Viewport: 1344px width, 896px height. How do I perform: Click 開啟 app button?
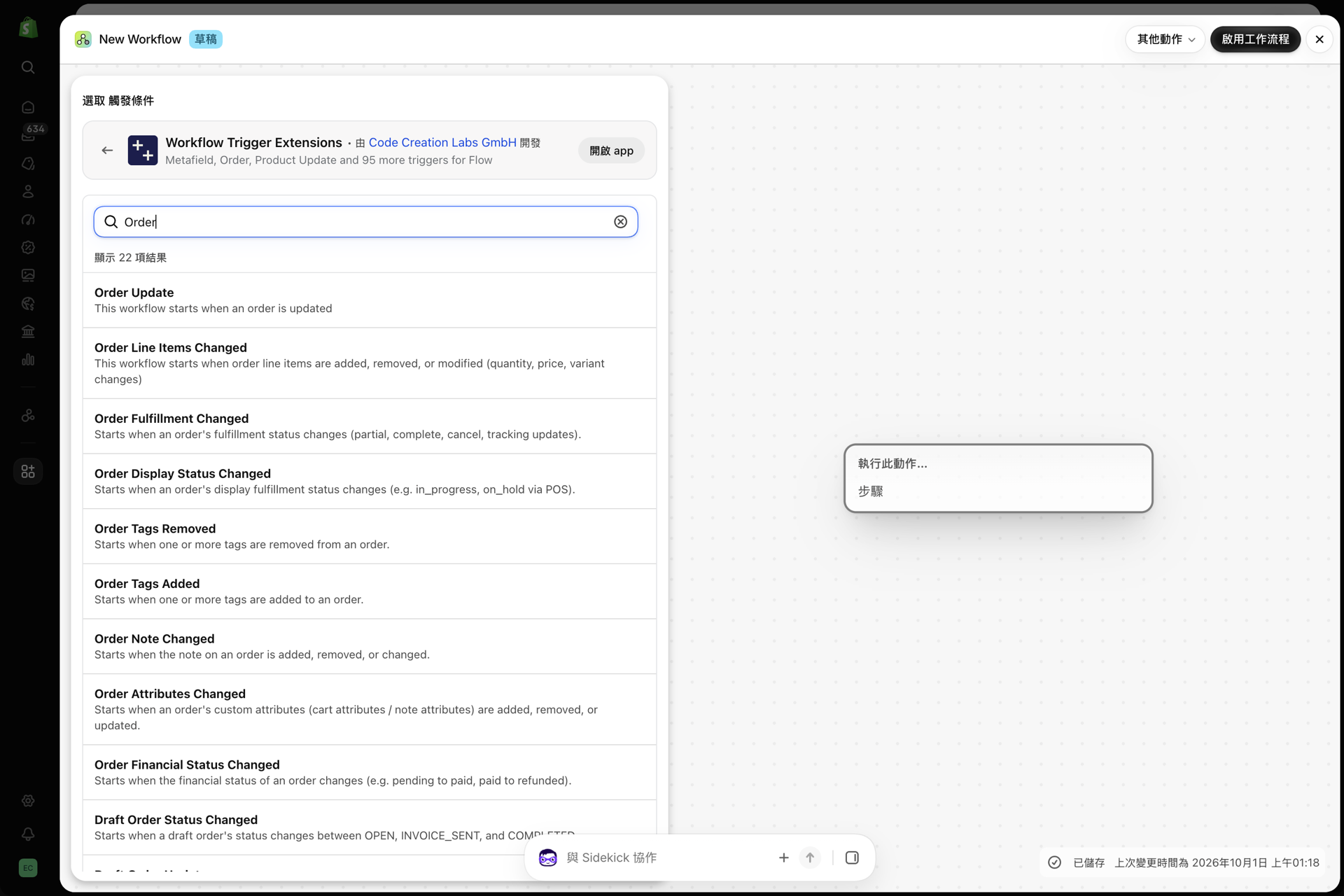(x=611, y=150)
